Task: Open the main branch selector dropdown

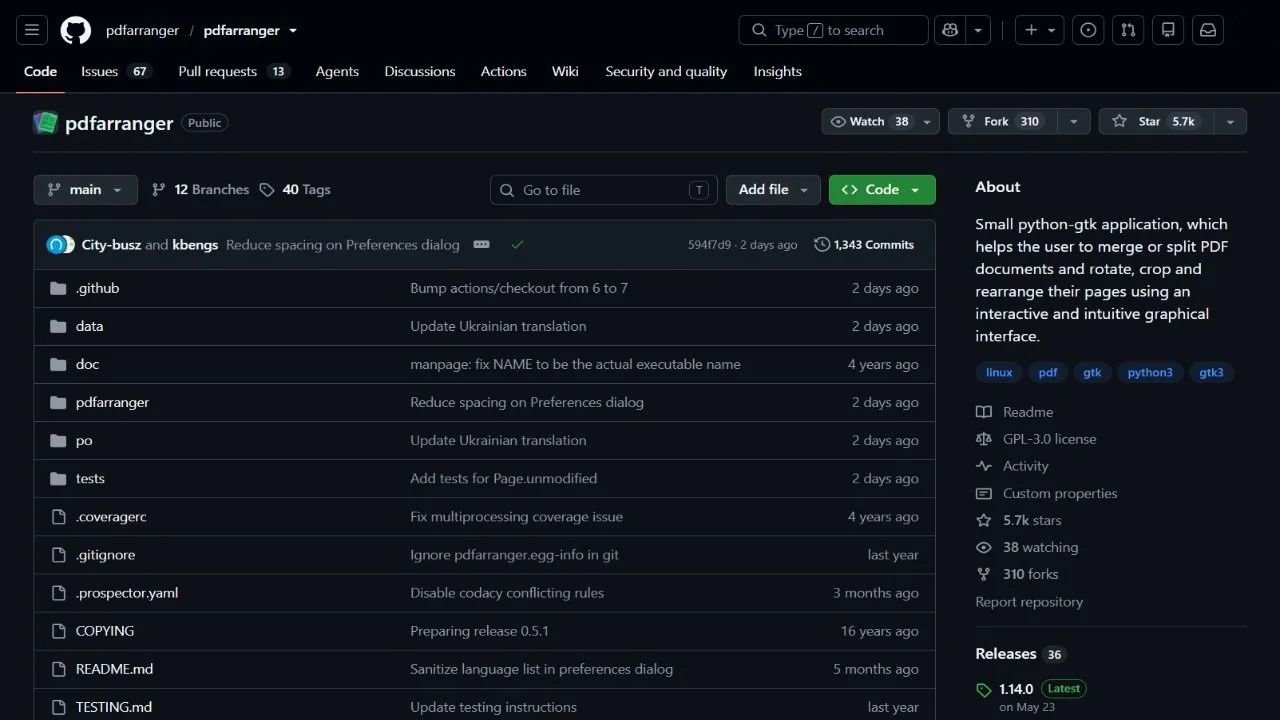Action: pyautogui.click(x=85, y=190)
